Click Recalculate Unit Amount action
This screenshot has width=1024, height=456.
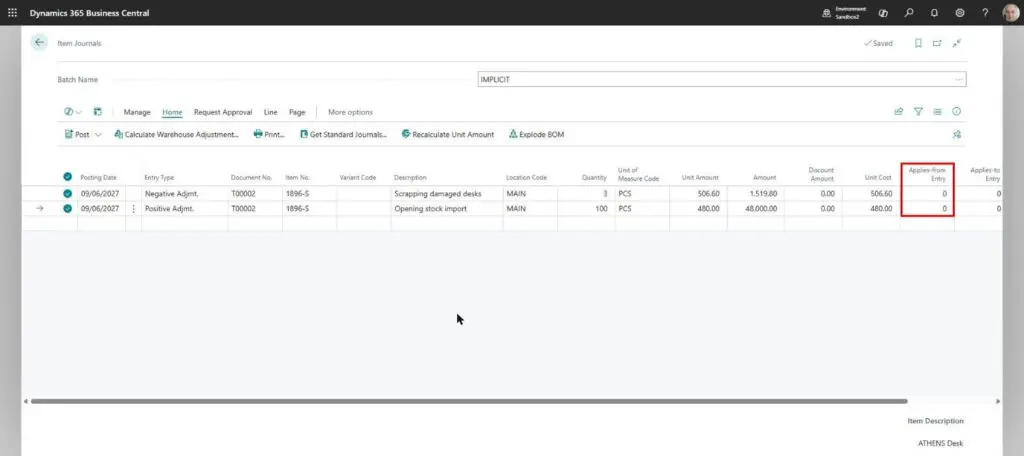(448, 135)
